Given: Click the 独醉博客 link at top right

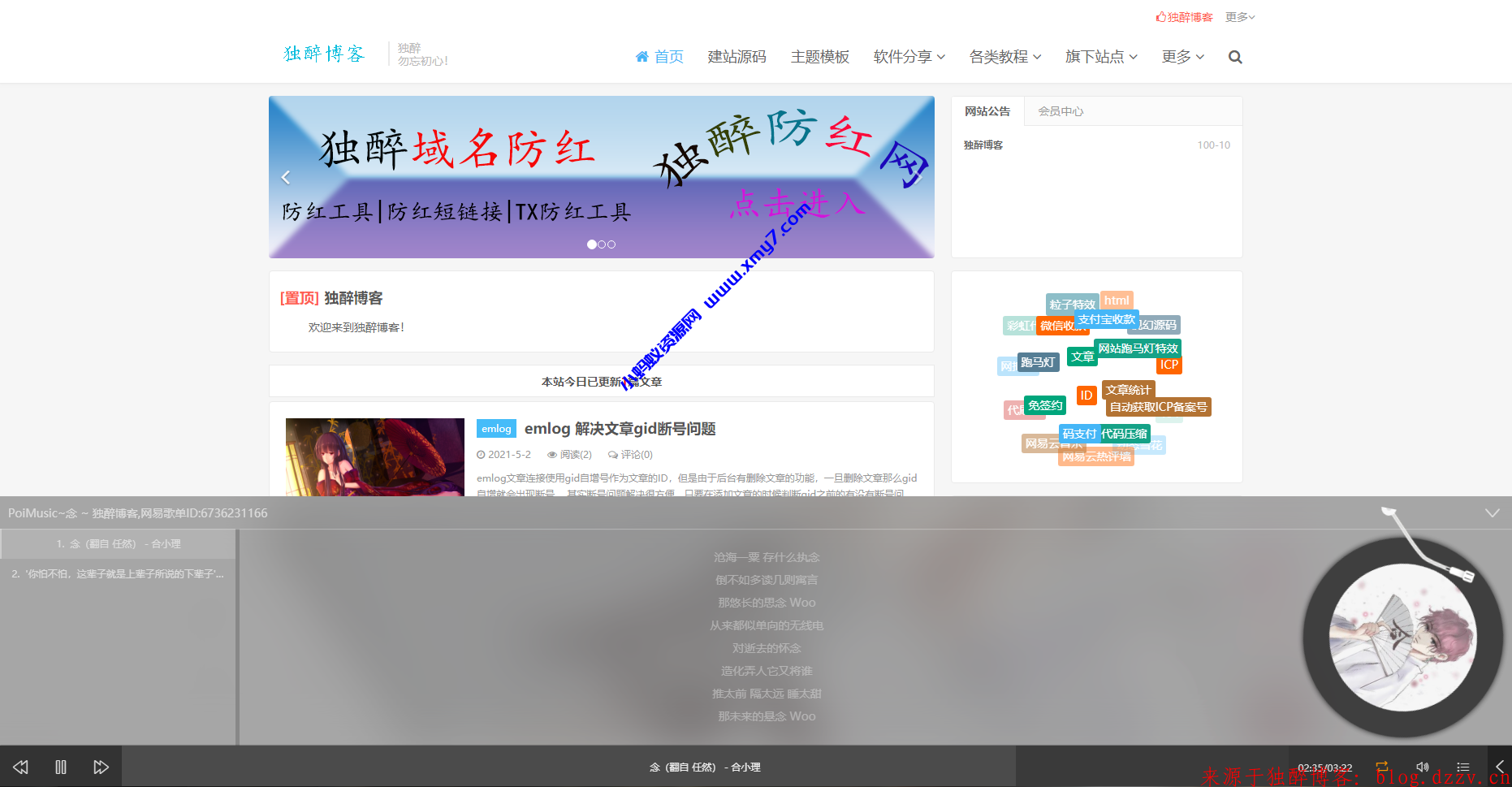Looking at the screenshot, I should 1185,16.
